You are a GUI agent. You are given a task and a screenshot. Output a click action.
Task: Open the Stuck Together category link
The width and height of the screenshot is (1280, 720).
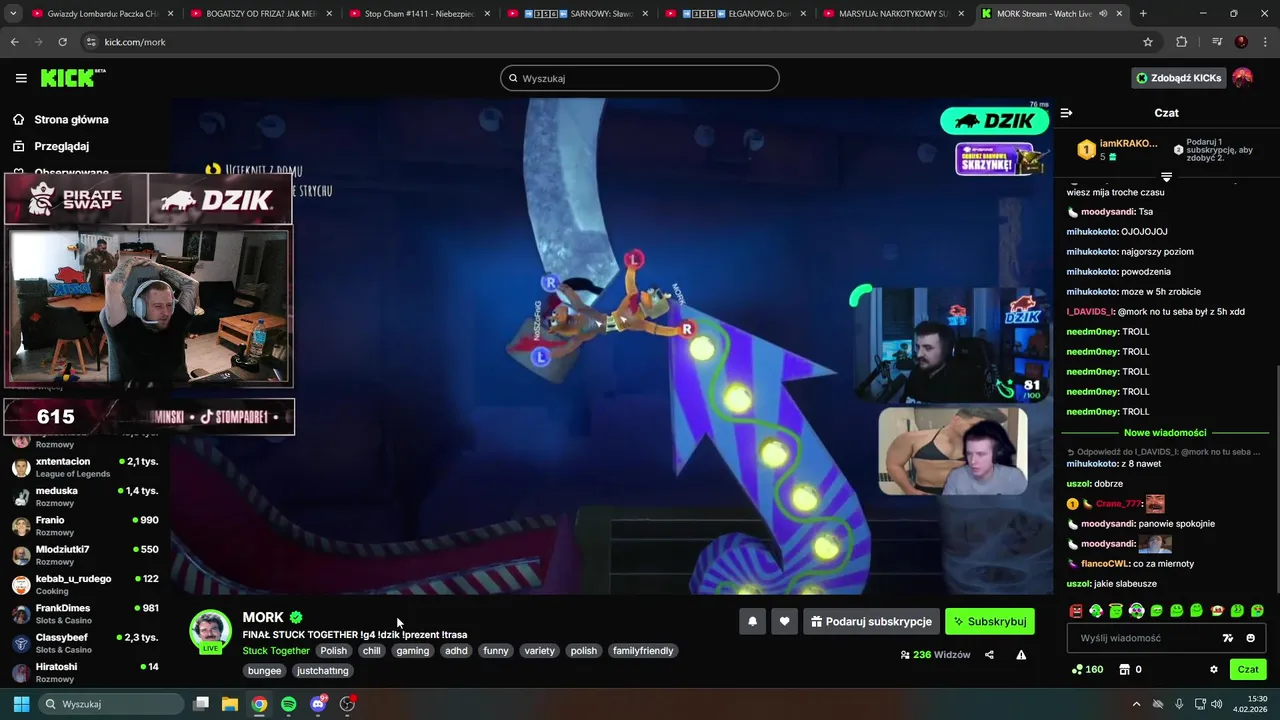tap(276, 651)
